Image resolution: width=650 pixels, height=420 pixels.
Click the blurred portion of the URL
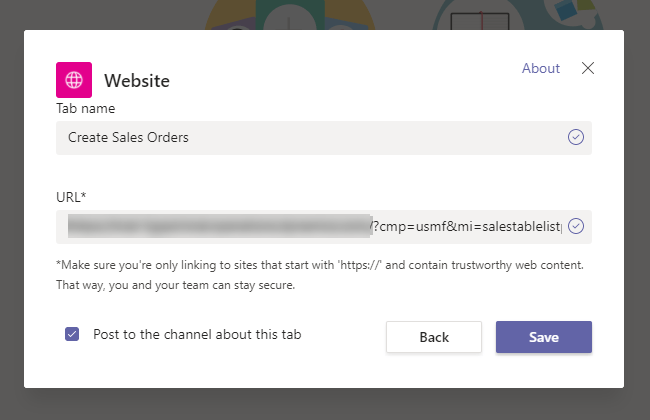(x=218, y=227)
